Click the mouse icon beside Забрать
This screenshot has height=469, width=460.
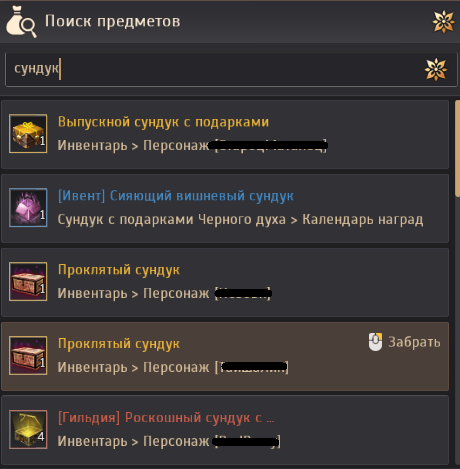tap(375, 342)
